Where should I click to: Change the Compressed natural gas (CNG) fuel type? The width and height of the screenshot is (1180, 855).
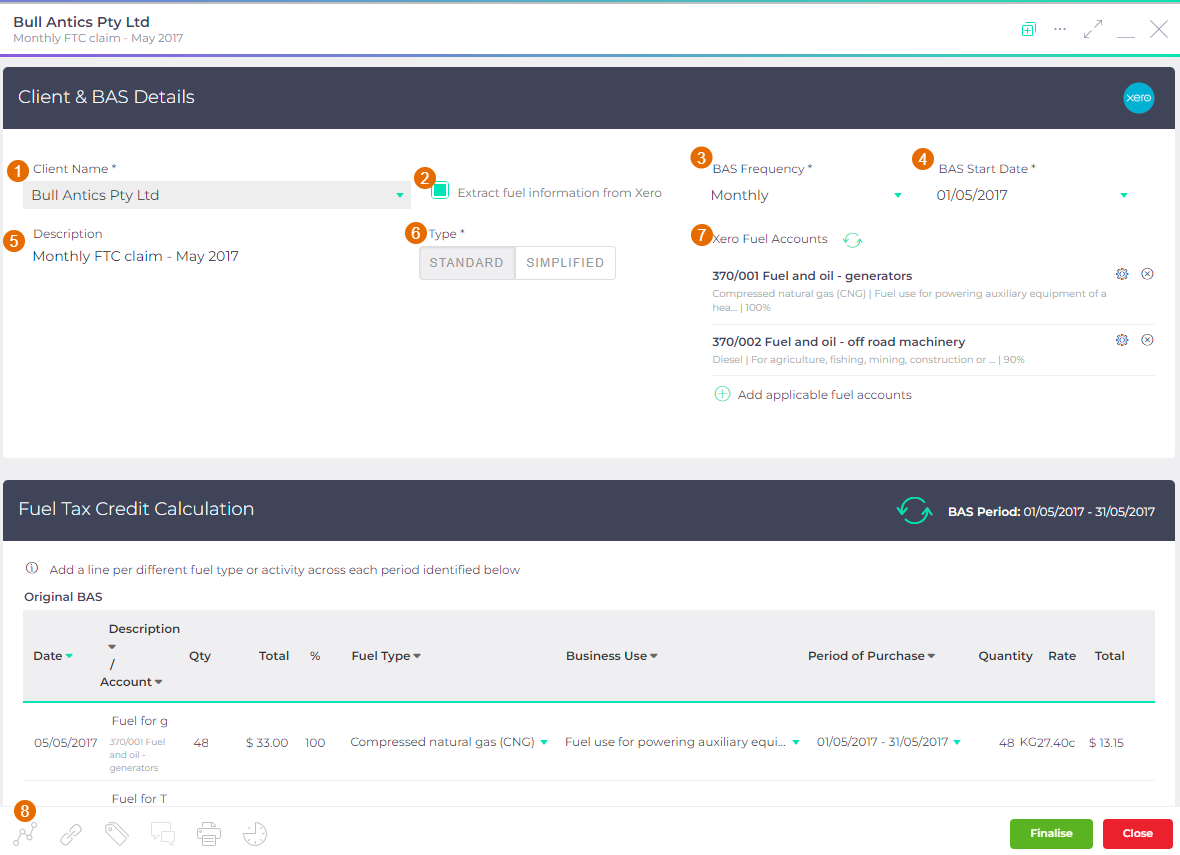click(x=449, y=742)
